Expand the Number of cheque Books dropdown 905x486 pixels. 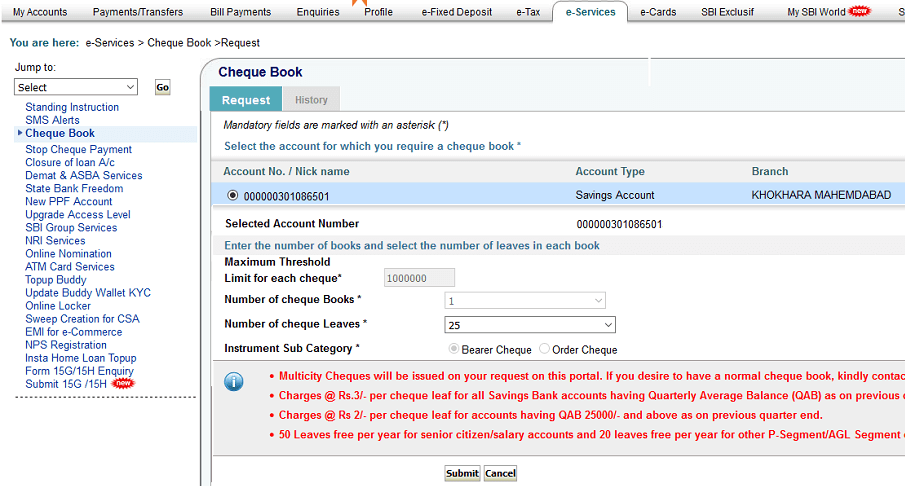pyautogui.click(x=525, y=301)
